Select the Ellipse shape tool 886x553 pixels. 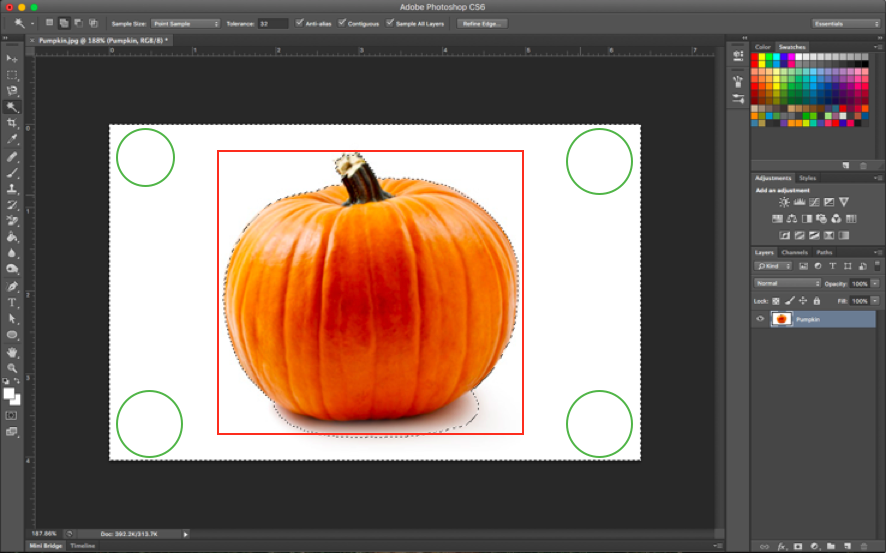click(12, 335)
